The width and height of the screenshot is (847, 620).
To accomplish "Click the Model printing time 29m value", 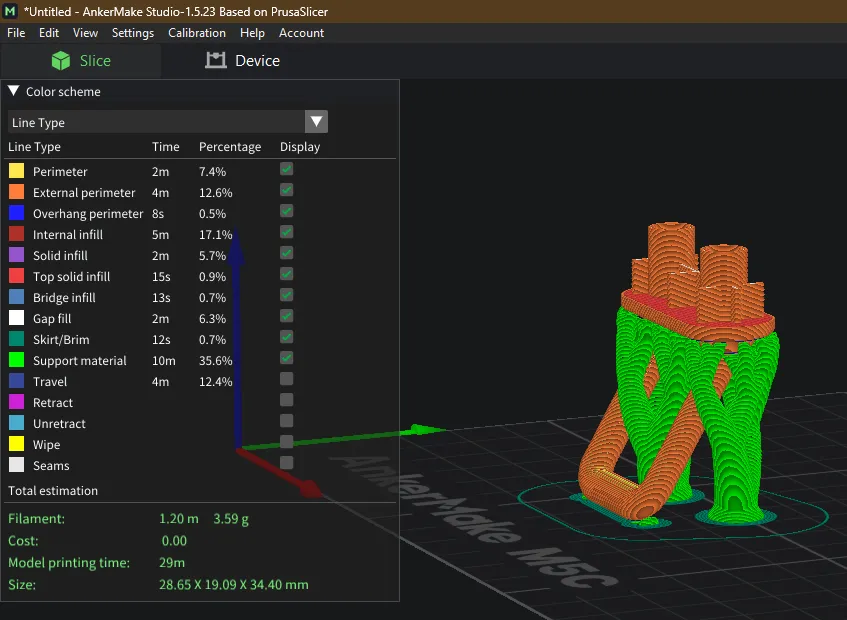I will [172, 563].
